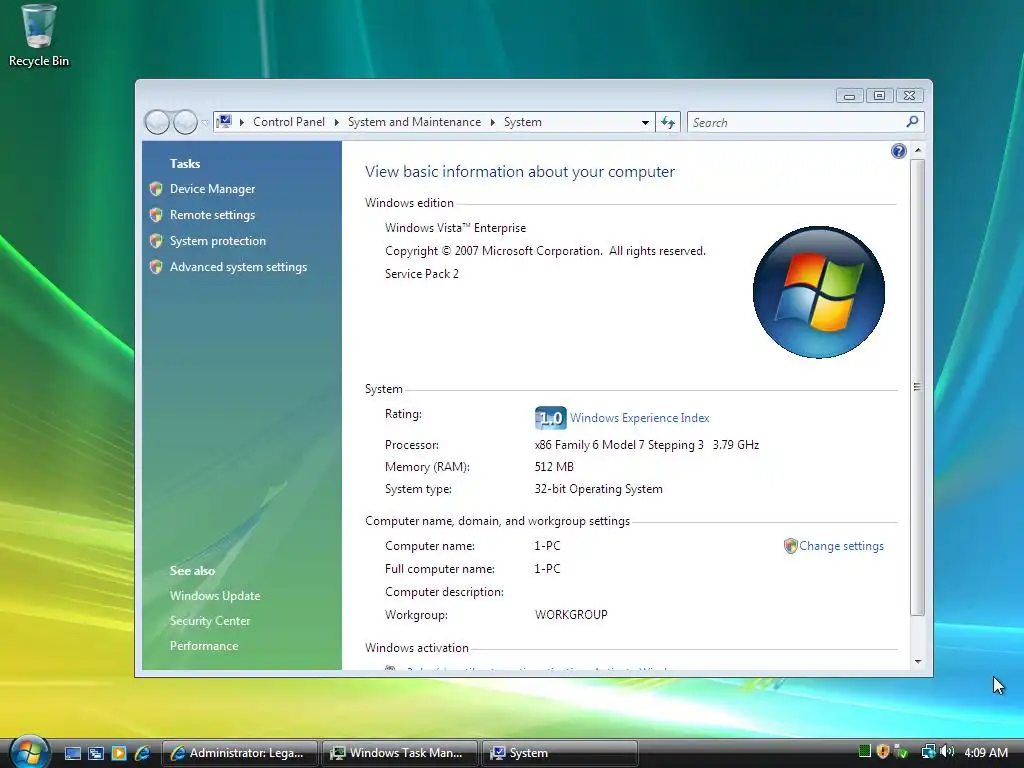This screenshot has height=768, width=1024.
Task: Open Performance under See also
Action: [x=204, y=646]
